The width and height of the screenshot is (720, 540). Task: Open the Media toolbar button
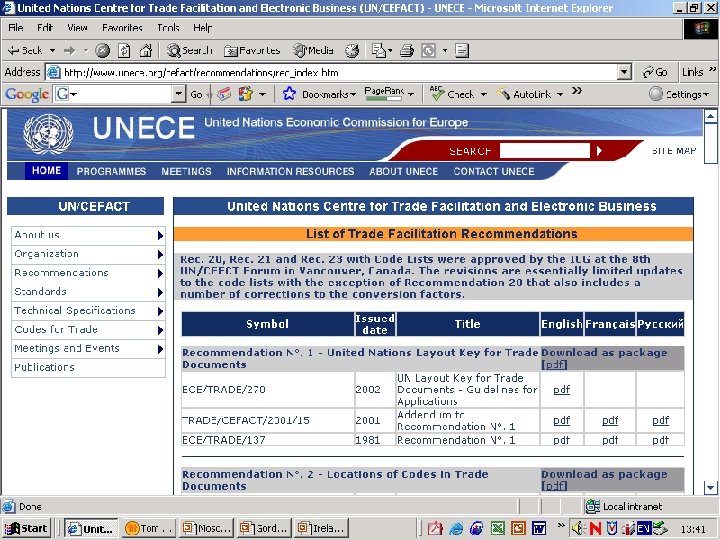click(x=313, y=51)
